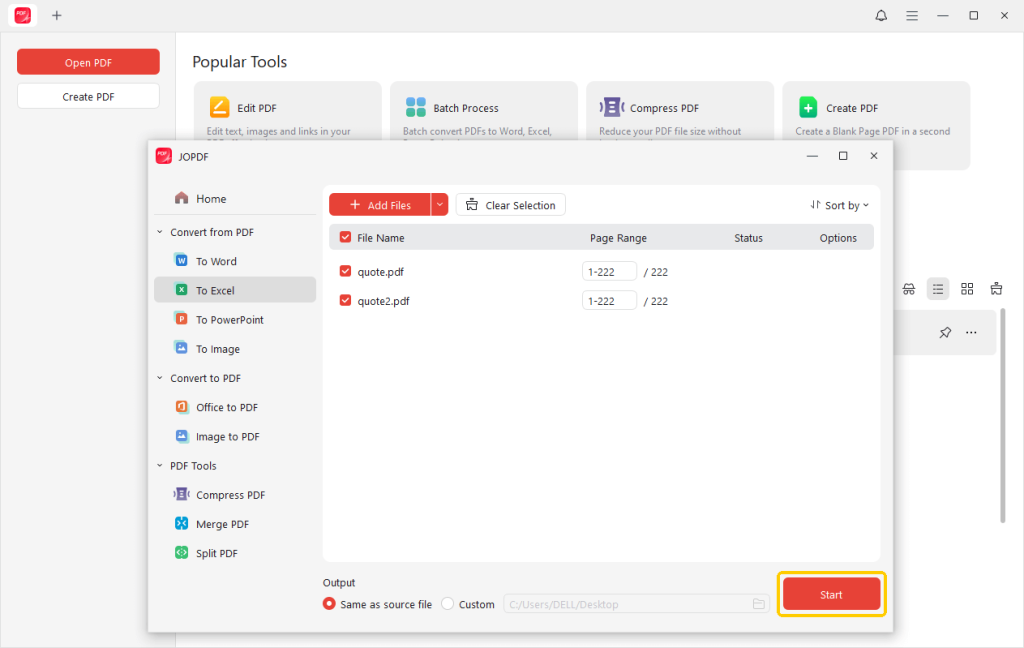Screen dimensions: 1024x648
Task: Select the Custom output radio button
Action: (x=448, y=604)
